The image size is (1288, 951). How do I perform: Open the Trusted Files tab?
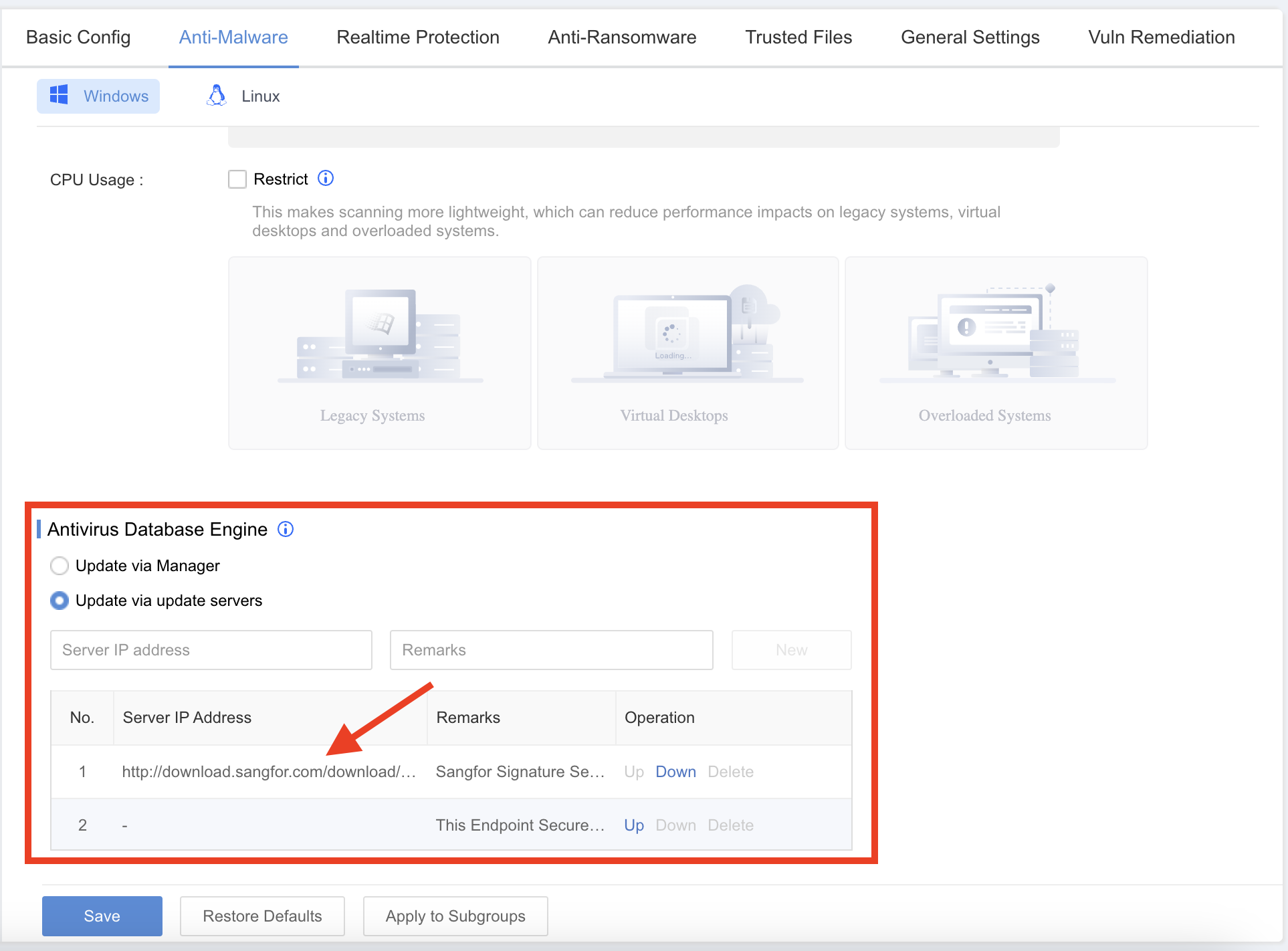[x=798, y=37]
